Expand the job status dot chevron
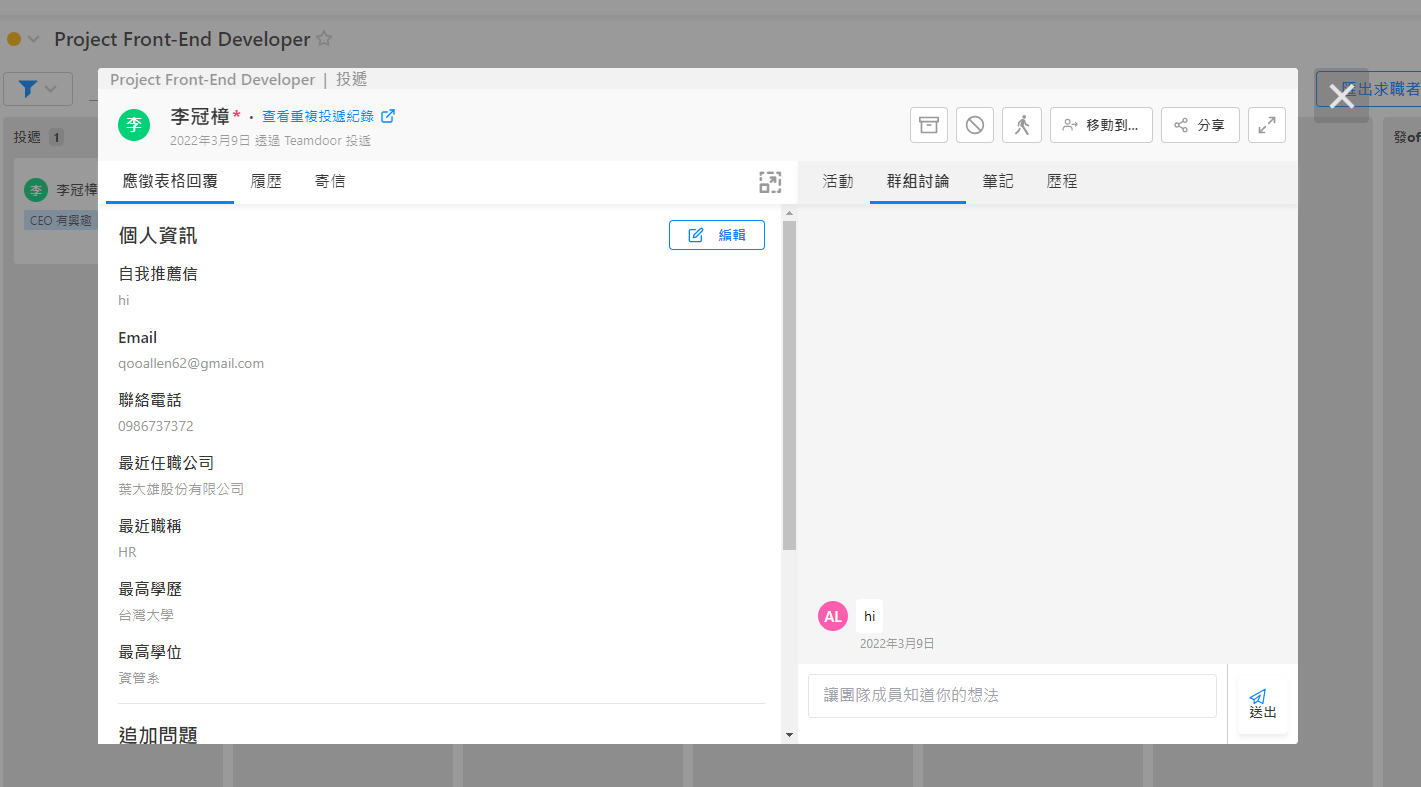 pyautogui.click(x=33, y=39)
